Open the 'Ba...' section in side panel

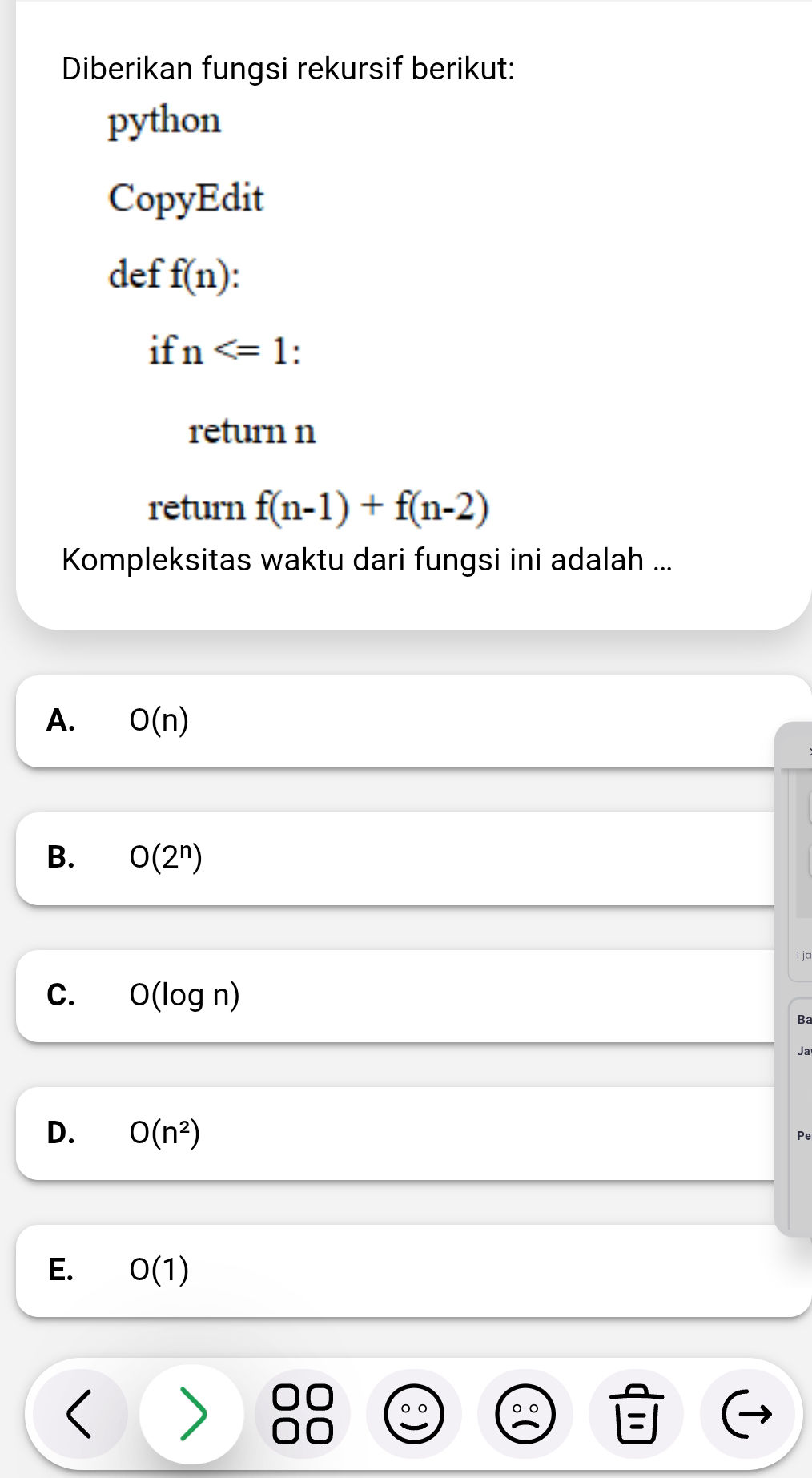803,1019
